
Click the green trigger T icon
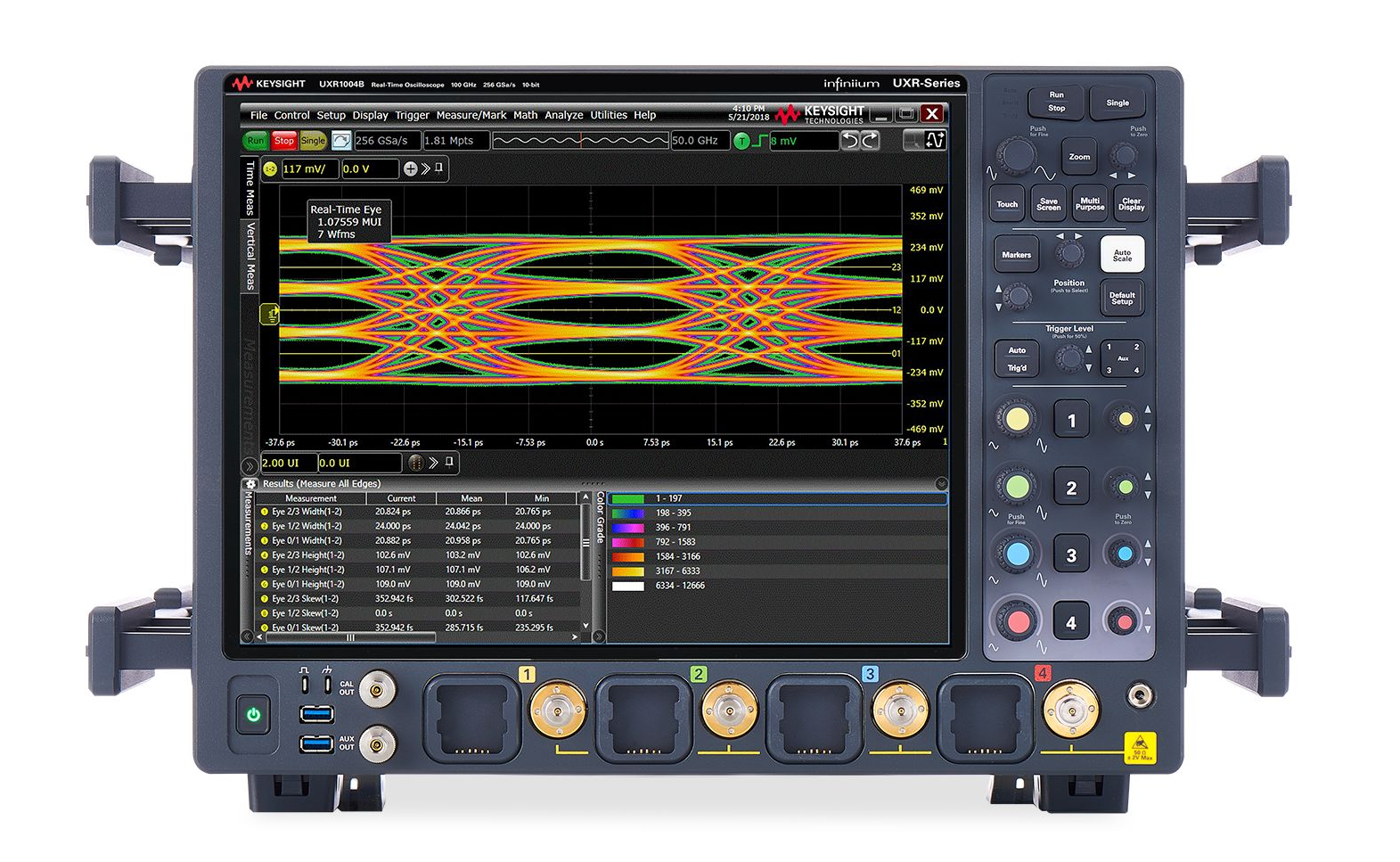coord(741,141)
